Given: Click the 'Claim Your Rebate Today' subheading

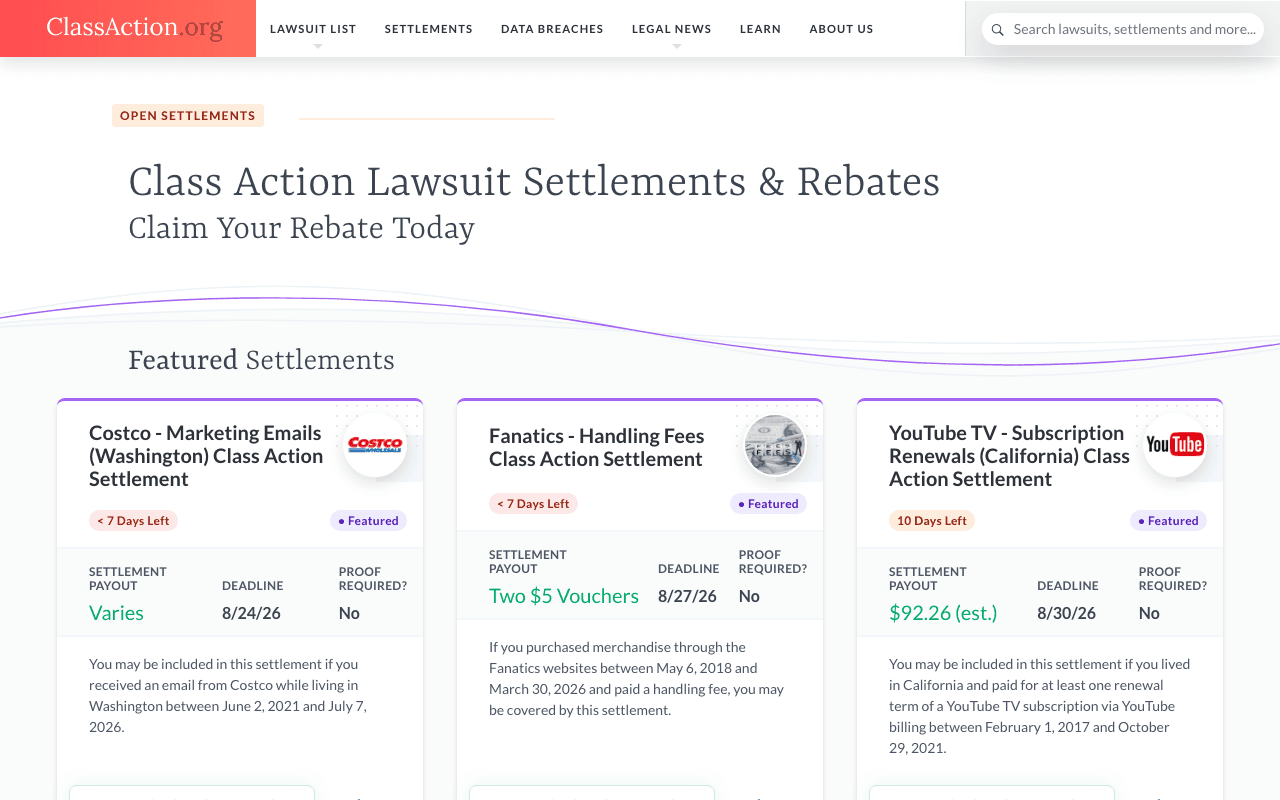Looking at the screenshot, I should 301,229.
